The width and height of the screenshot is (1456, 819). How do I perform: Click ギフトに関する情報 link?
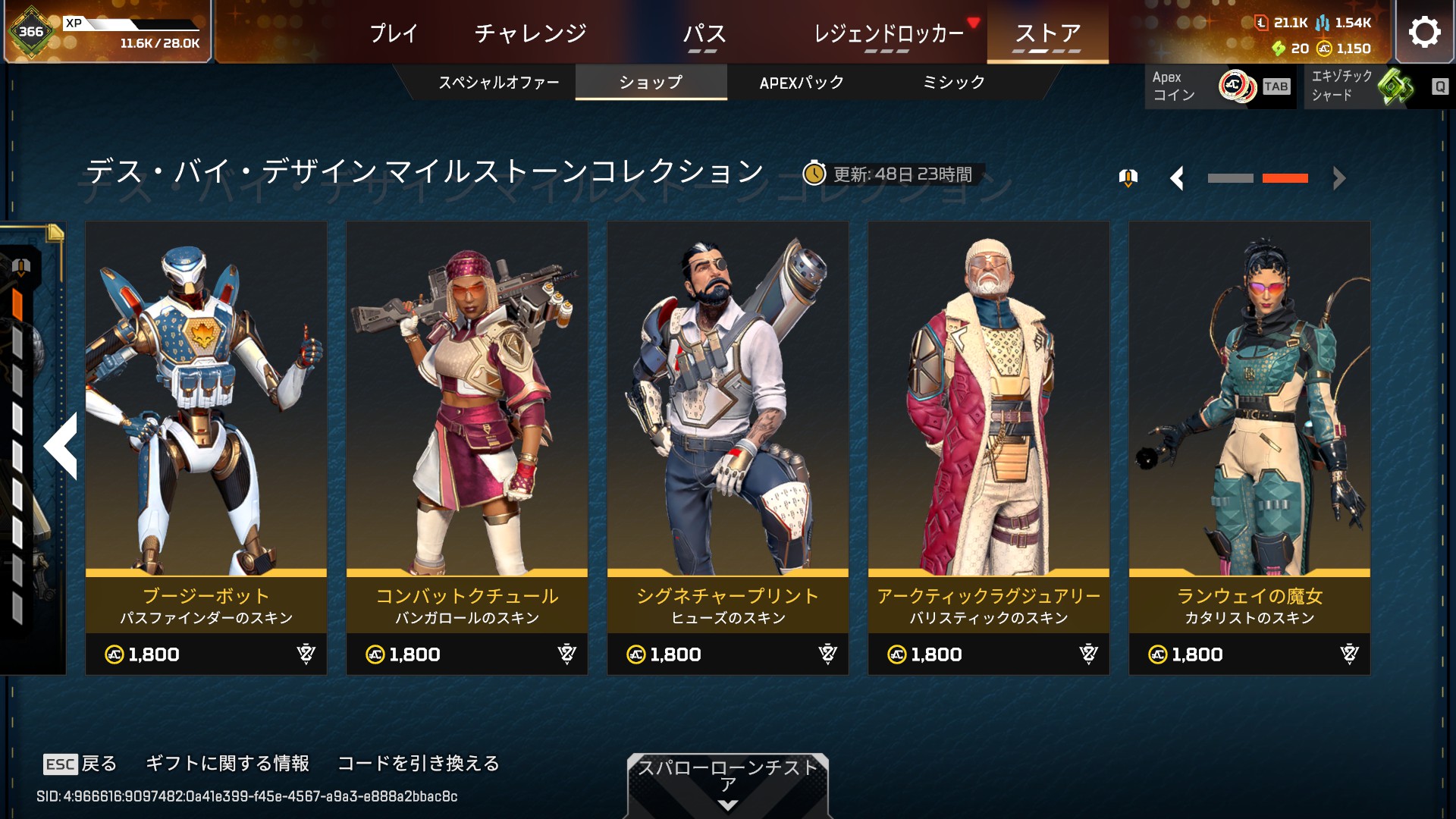pyautogui.click(x=227, y=763)
